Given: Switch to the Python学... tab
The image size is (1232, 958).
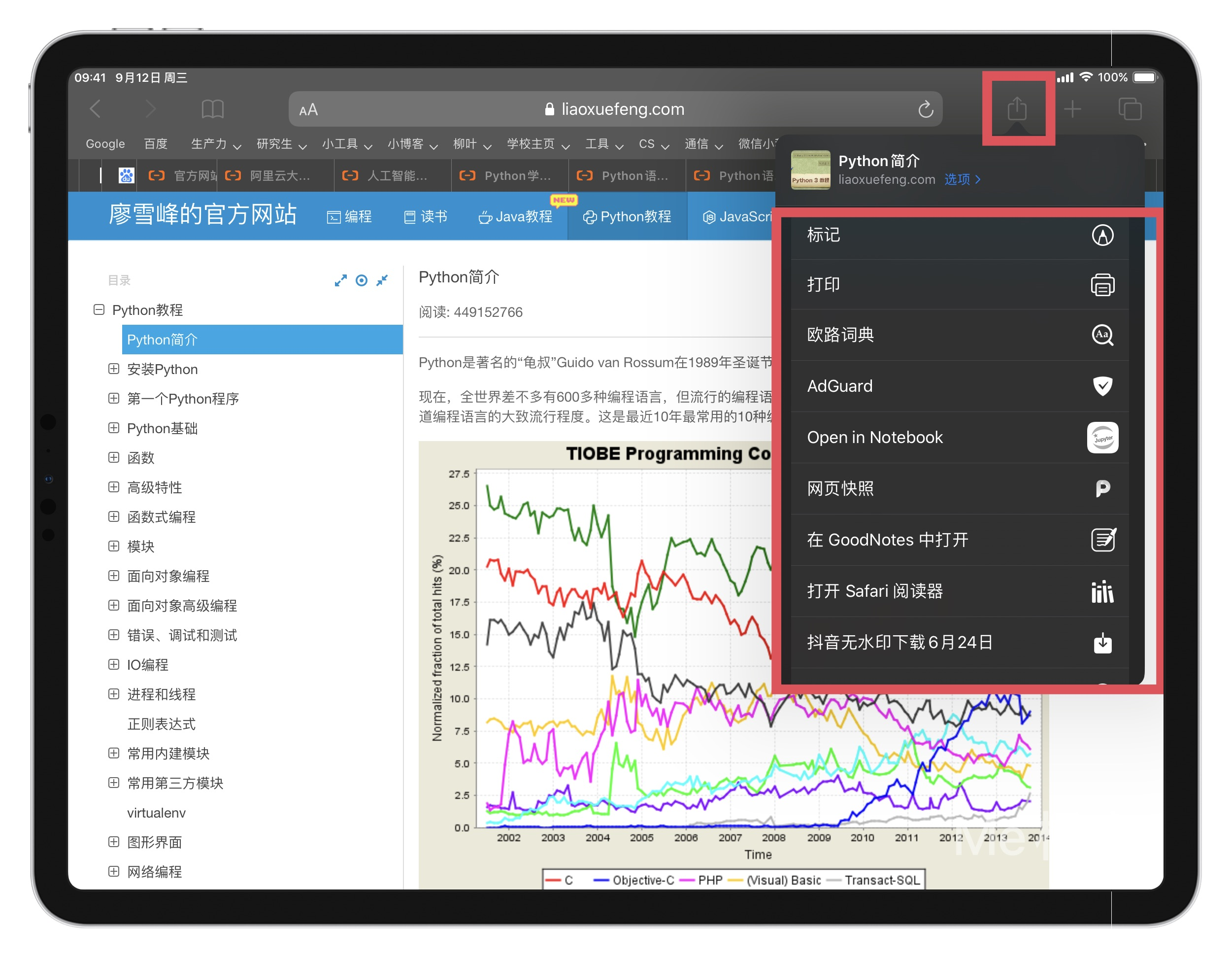Looking at the screenshot, I should coord(510,175).
